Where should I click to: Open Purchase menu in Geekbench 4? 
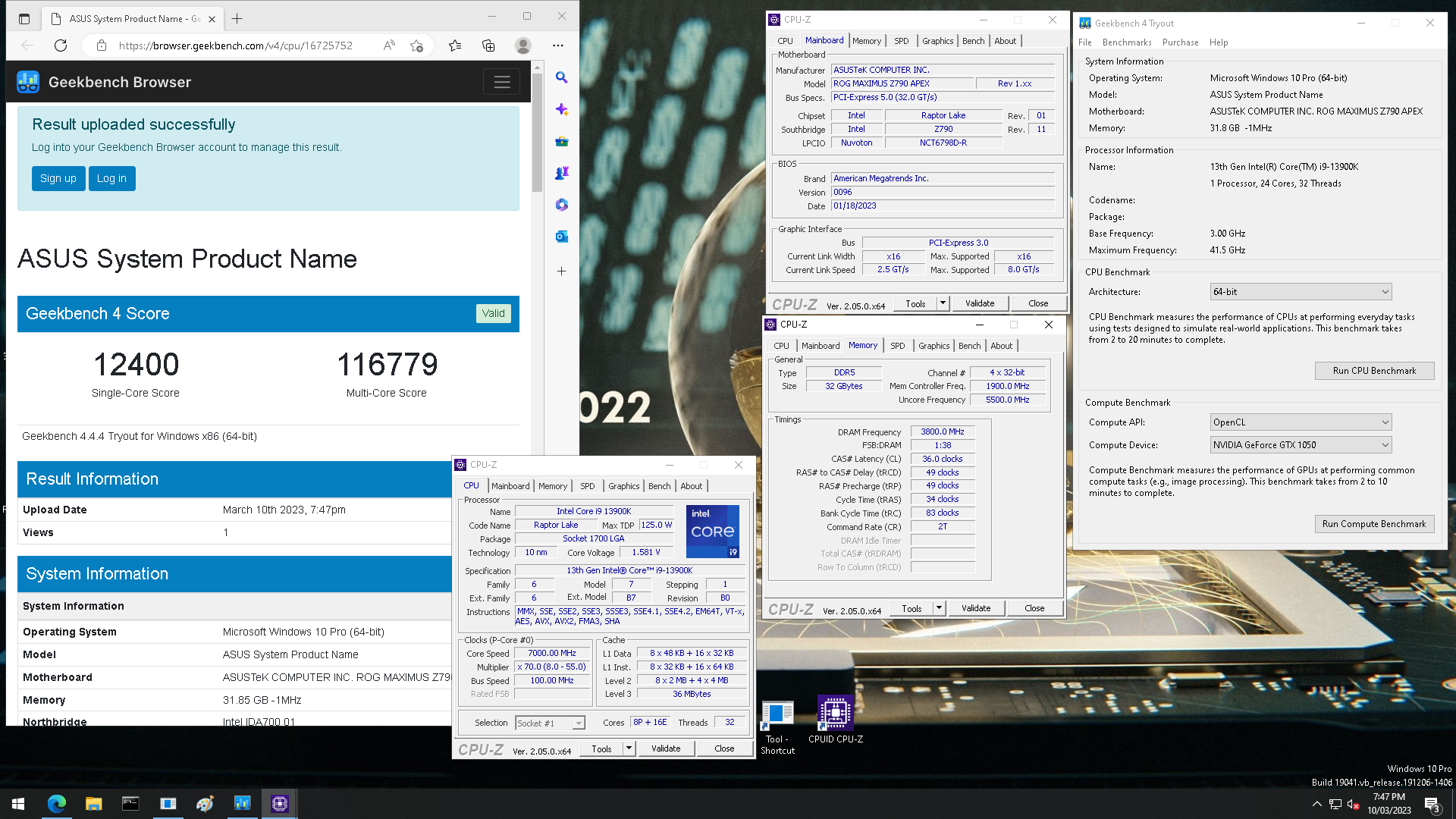pos(1180,42)
